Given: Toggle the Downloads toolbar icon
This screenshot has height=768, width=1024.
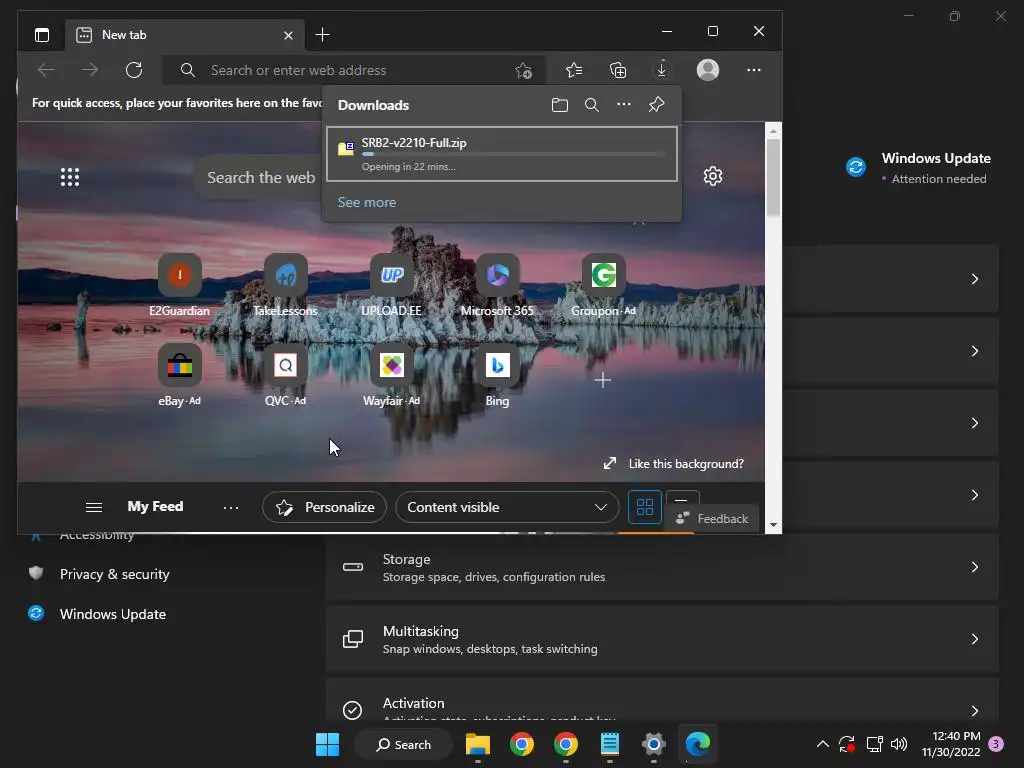Looking at the screenshot, I should [662, 70].
